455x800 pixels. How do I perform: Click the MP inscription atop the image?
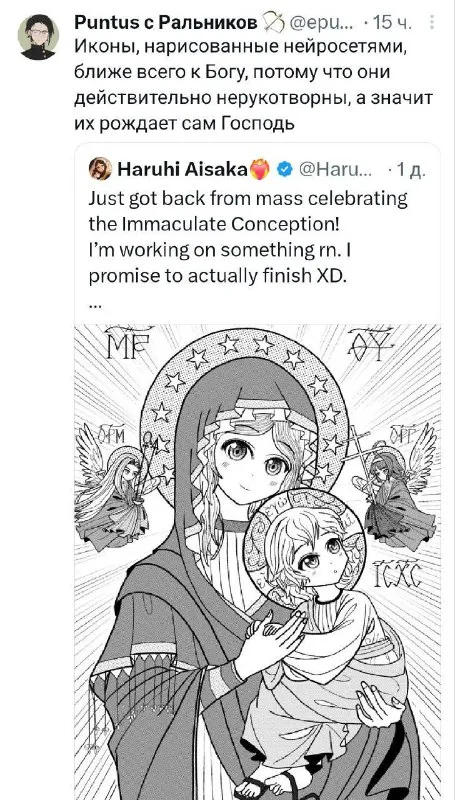(x=125, y=343)
